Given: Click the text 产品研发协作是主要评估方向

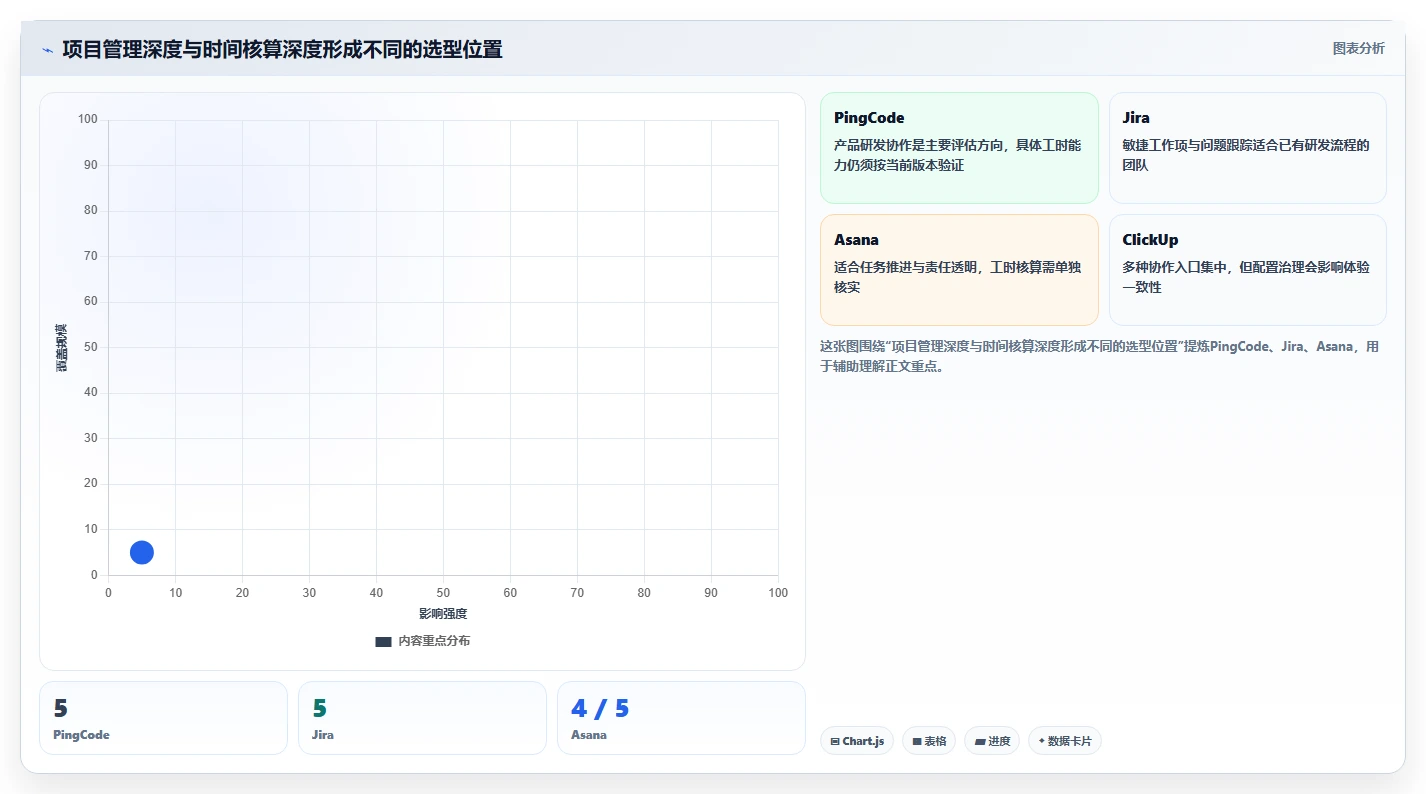Looking at the screenshot, I should pos(918,145).
